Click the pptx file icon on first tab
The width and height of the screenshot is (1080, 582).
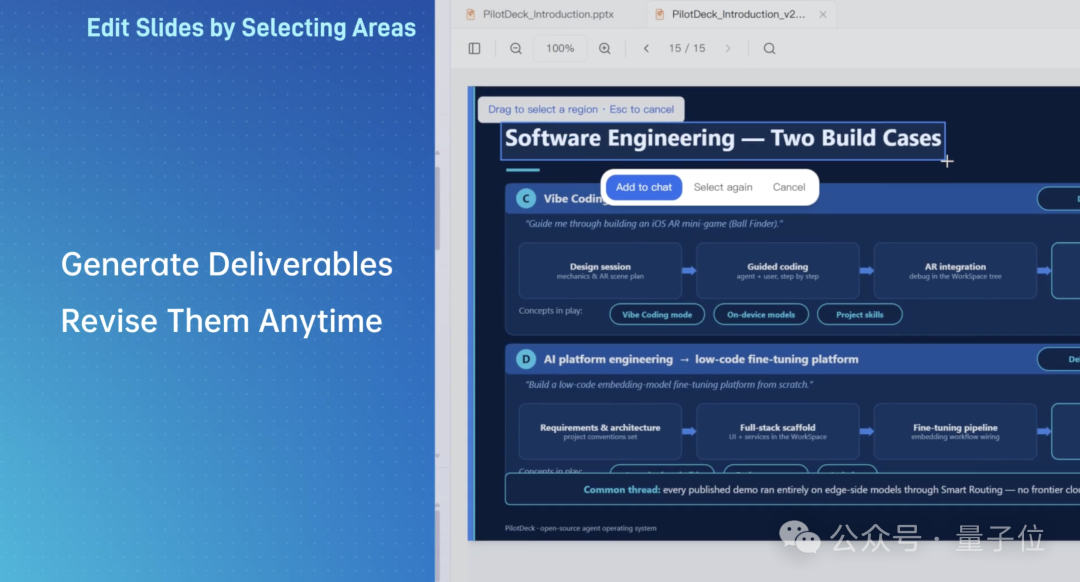click(471, 14)
